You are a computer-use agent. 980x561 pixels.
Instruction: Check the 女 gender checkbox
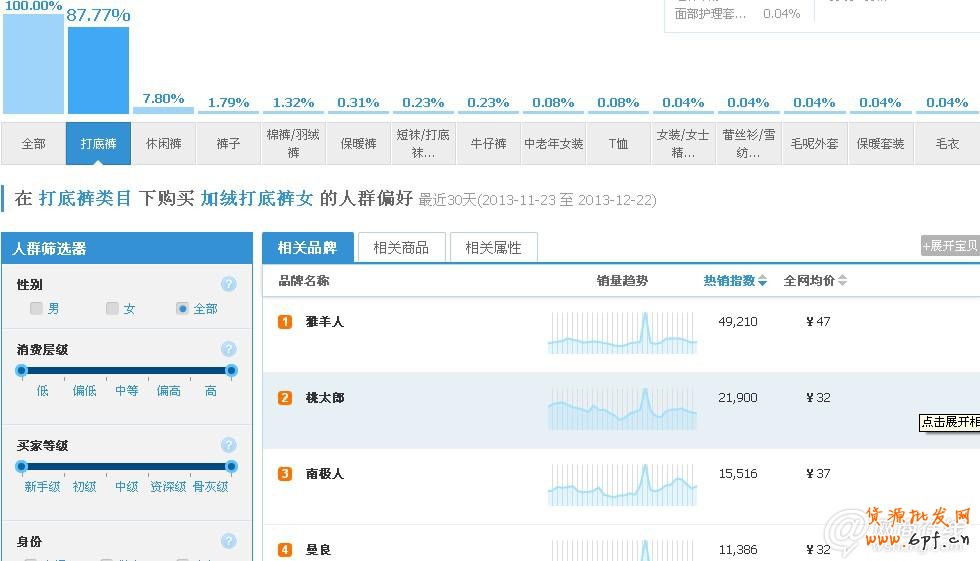[112, 309]
